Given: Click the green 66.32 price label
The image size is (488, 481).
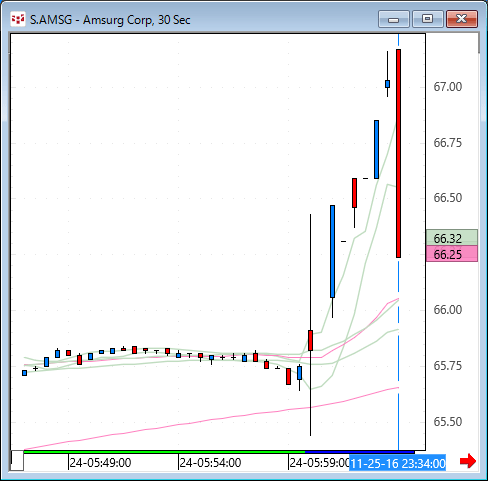Looking at the screenshot, I should click(x=452, y=238).
